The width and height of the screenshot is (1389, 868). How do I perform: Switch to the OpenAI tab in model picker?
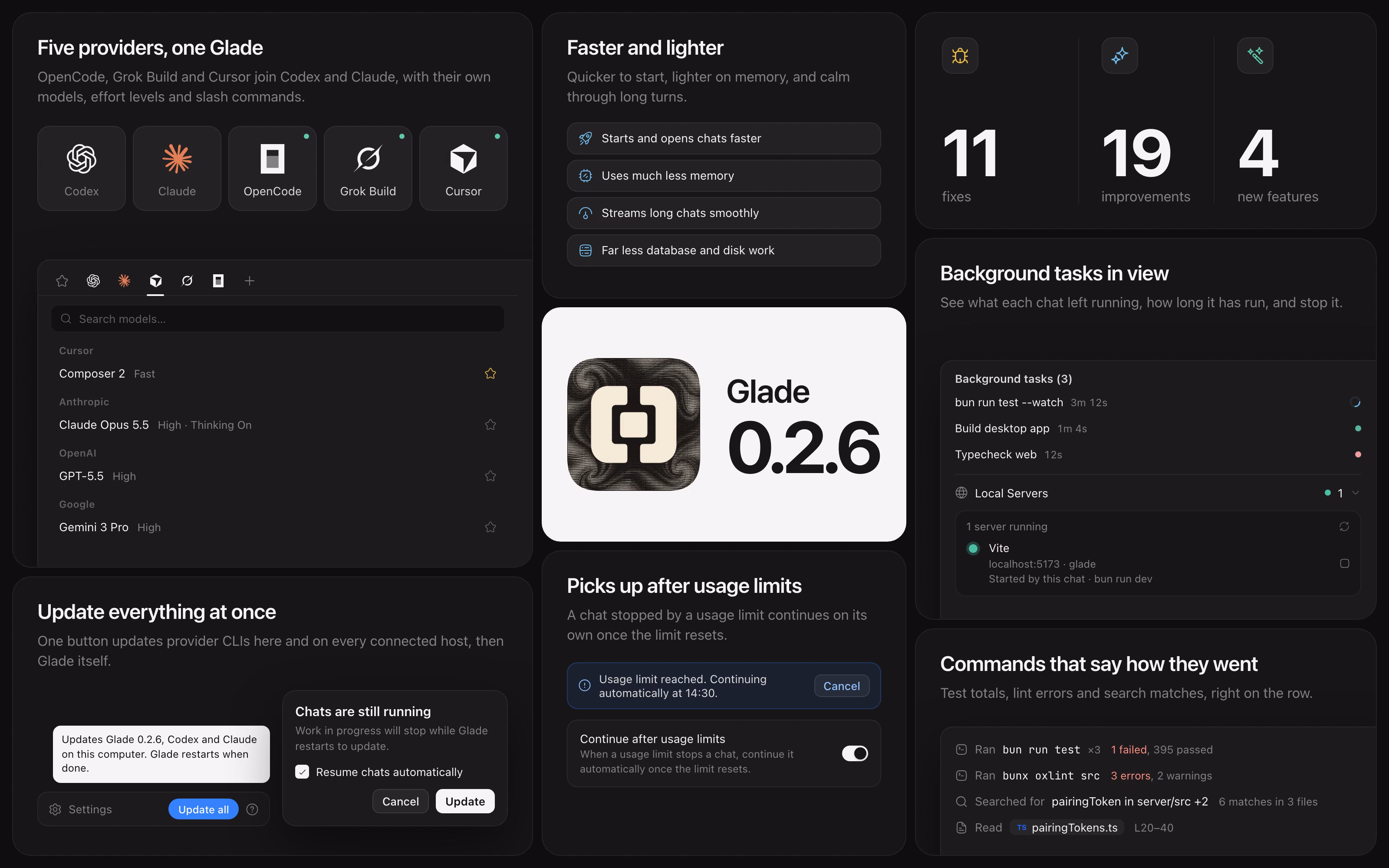(x=93, y=281)
